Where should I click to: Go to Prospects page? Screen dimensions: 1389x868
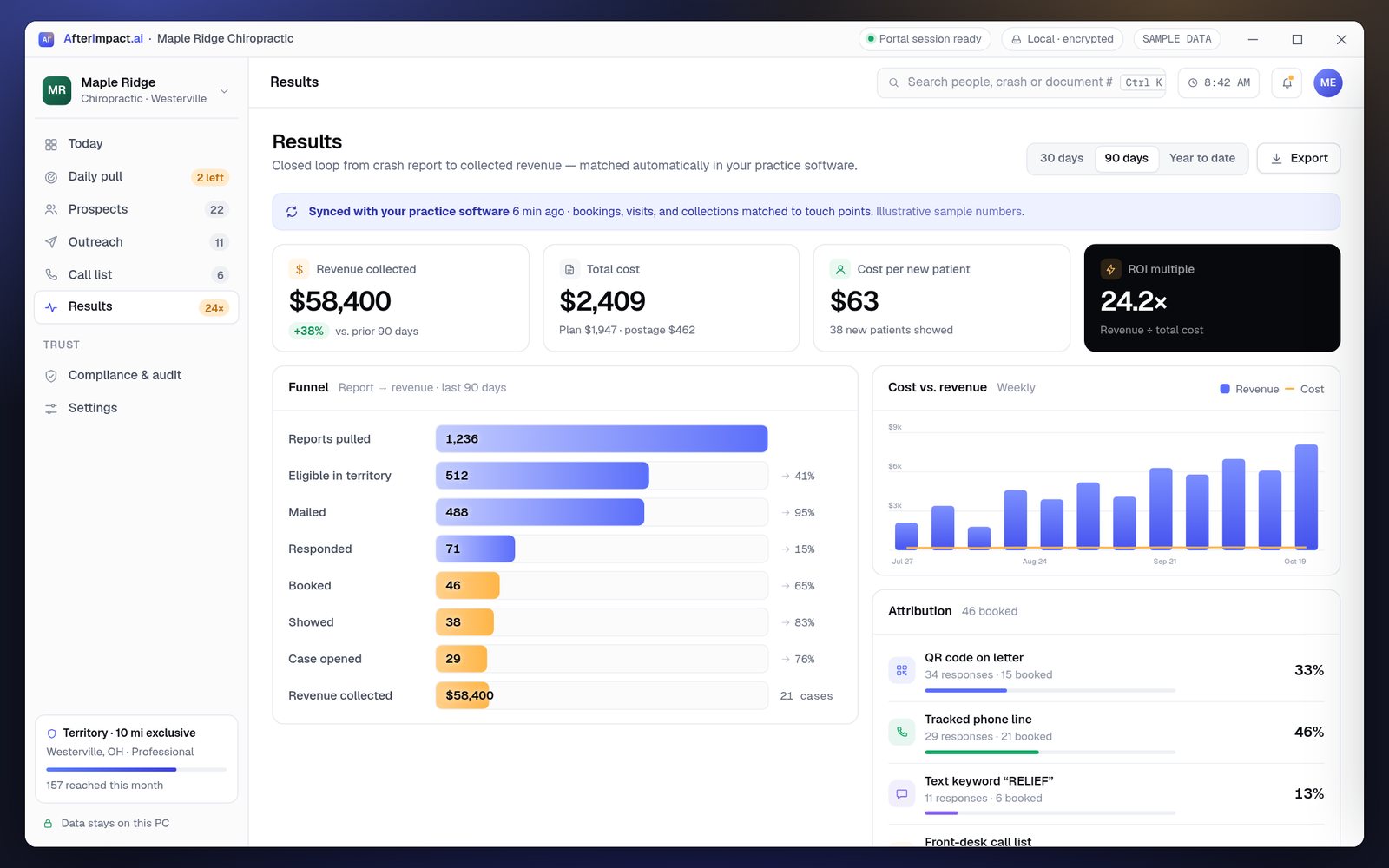136,209
